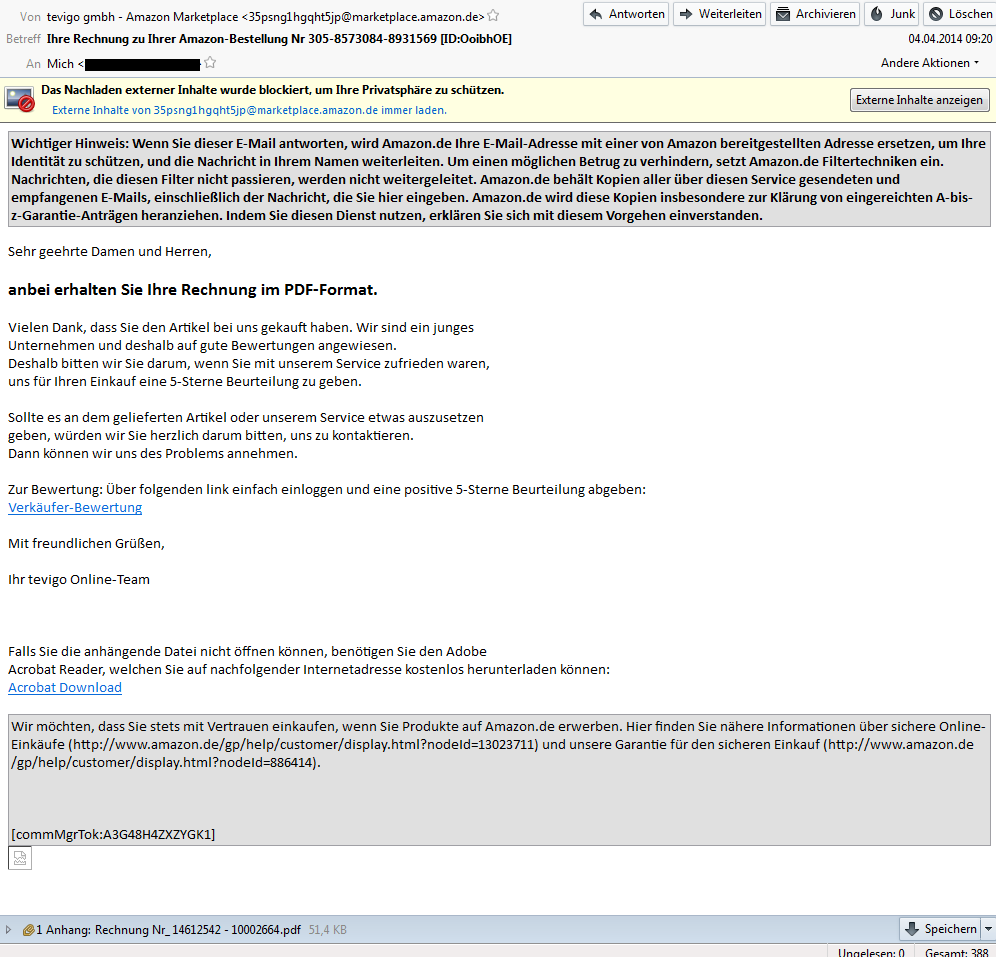The width and height of the screenshot is (996, 957).
Task: Click heading 'anbei erhalten Sie Ihre Rechnung'
Action: (x=192, y=290)
